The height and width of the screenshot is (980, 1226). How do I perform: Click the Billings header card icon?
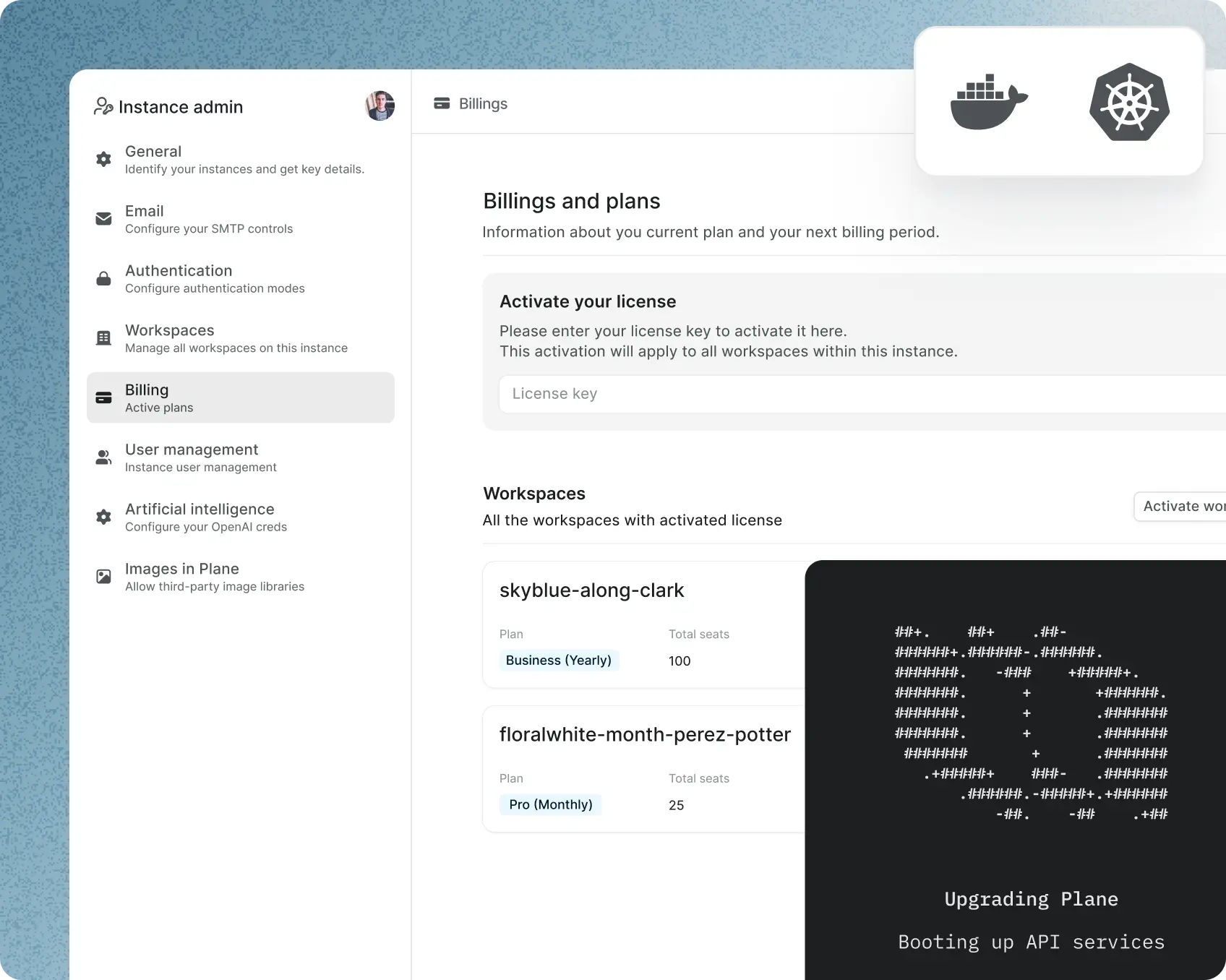pos(442,103)
